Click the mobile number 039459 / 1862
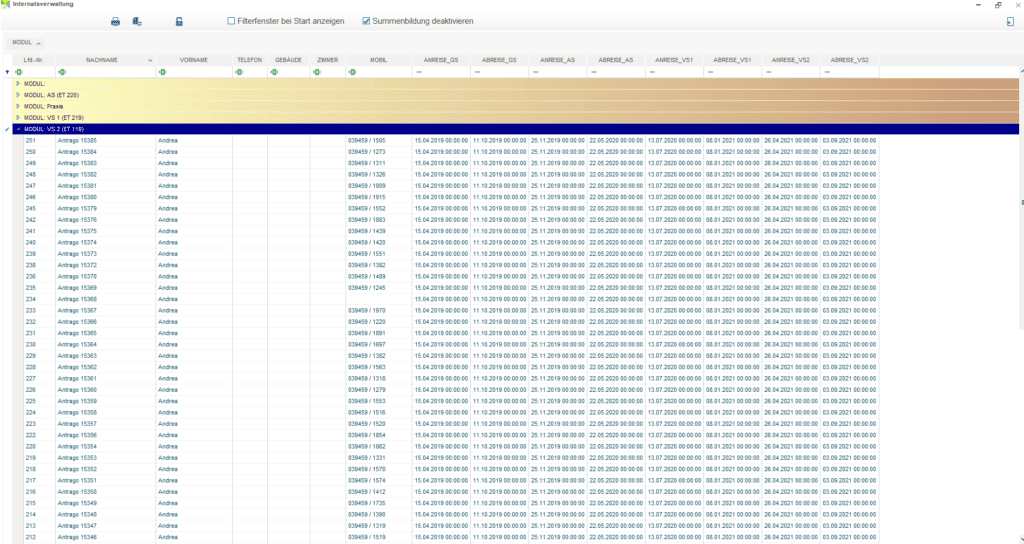 coord(366,446)
